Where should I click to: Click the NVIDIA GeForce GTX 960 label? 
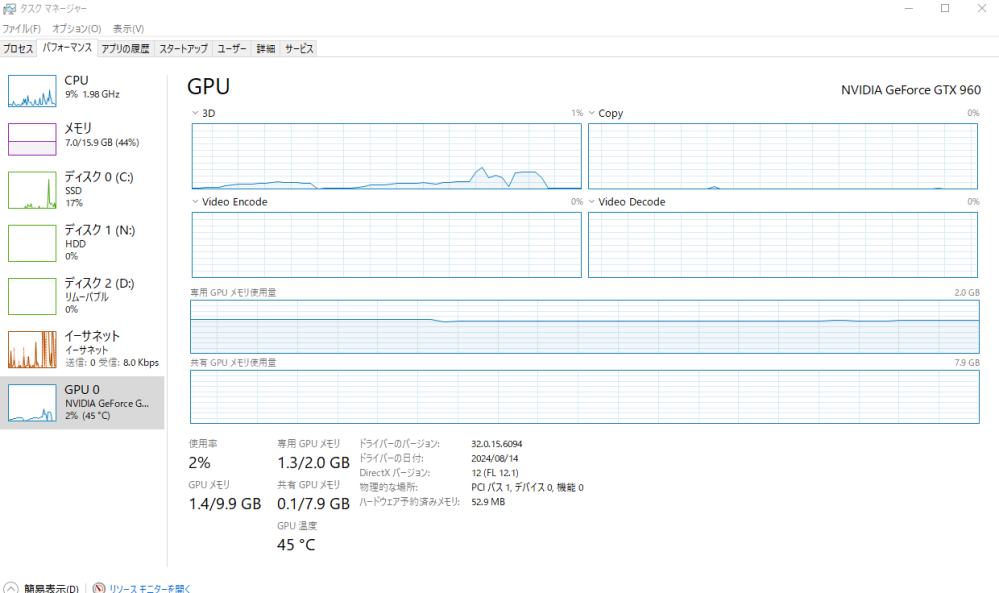[x=911, y=90]
